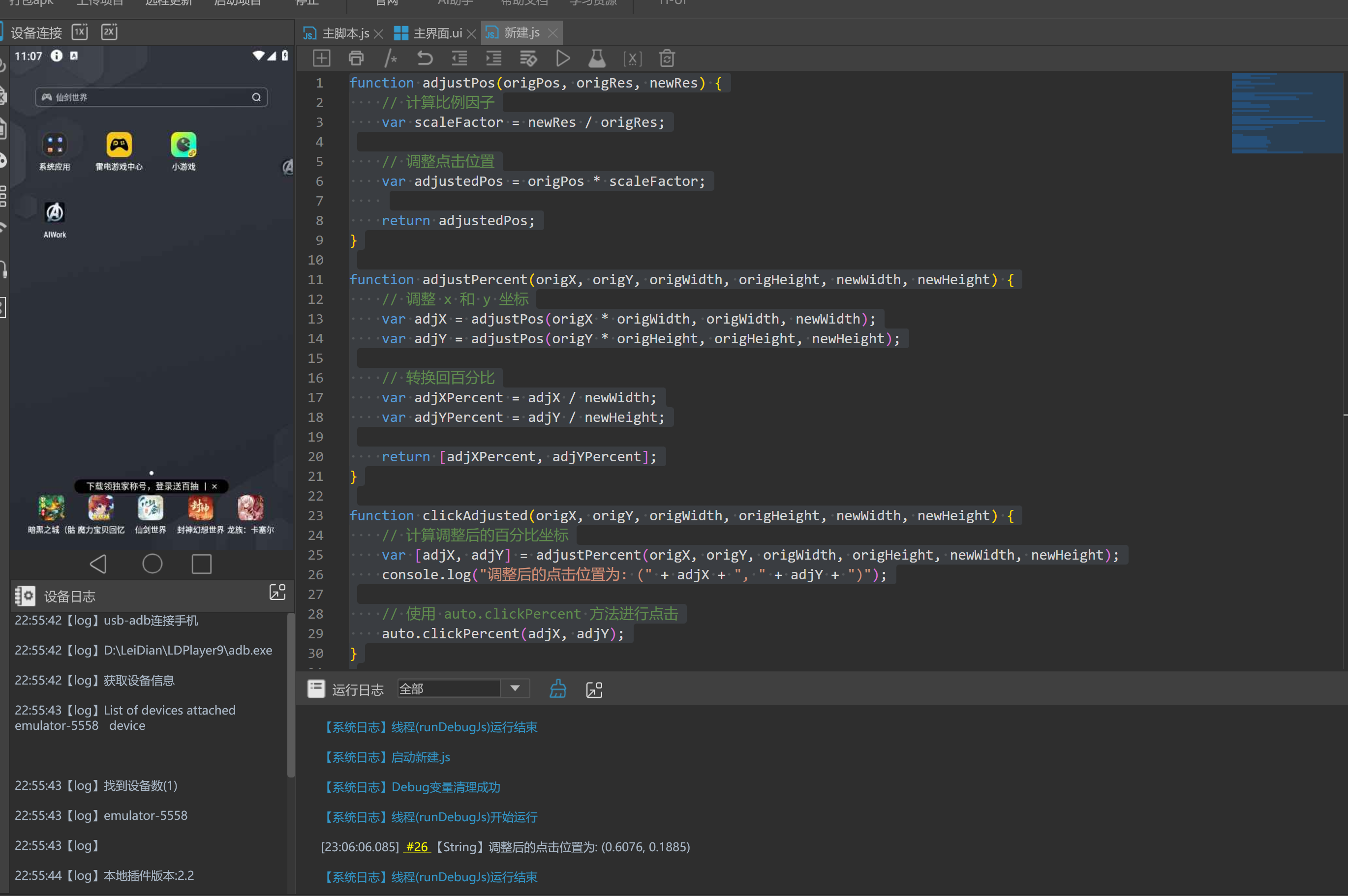This screenshot has width=1348, height=896.
Task: Click 'function adjustPos' declaration line
Action: click(536, 83)
